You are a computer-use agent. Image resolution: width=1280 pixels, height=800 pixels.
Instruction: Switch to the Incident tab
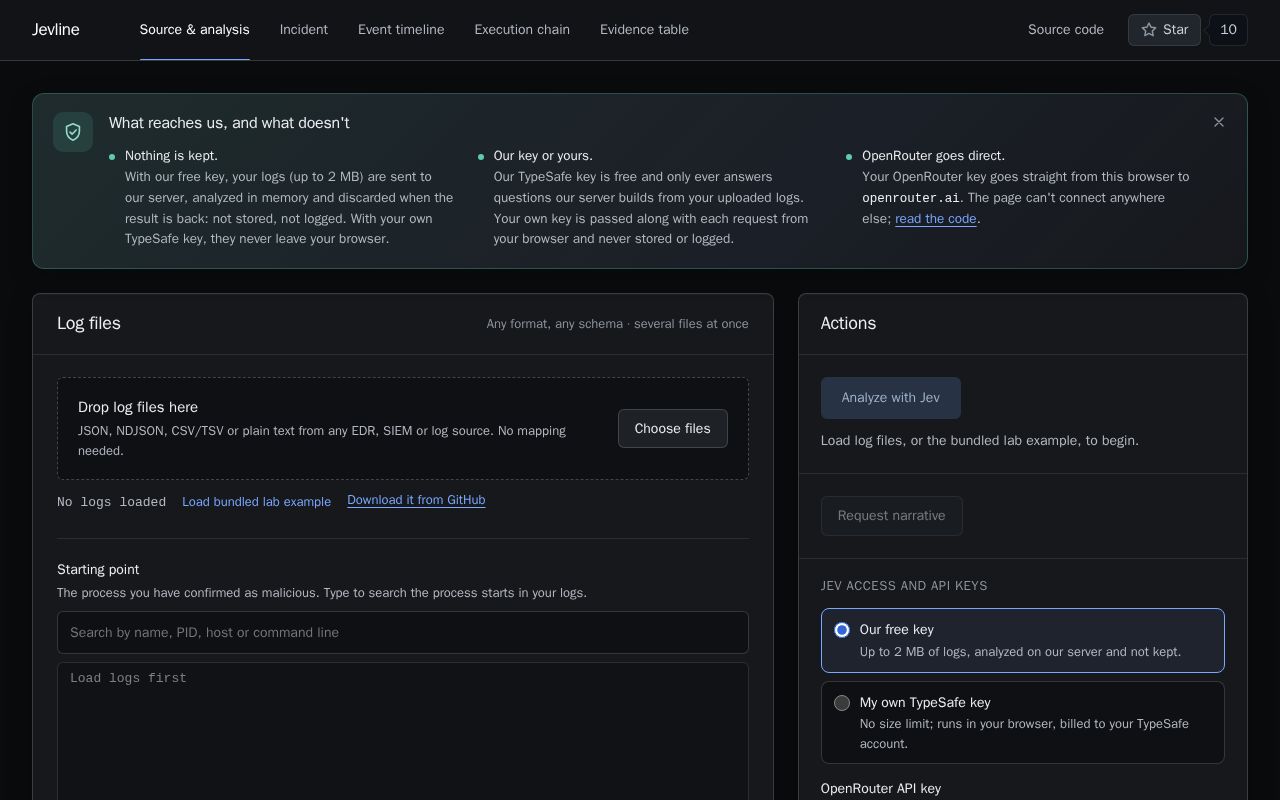click(x=304, y=30)
